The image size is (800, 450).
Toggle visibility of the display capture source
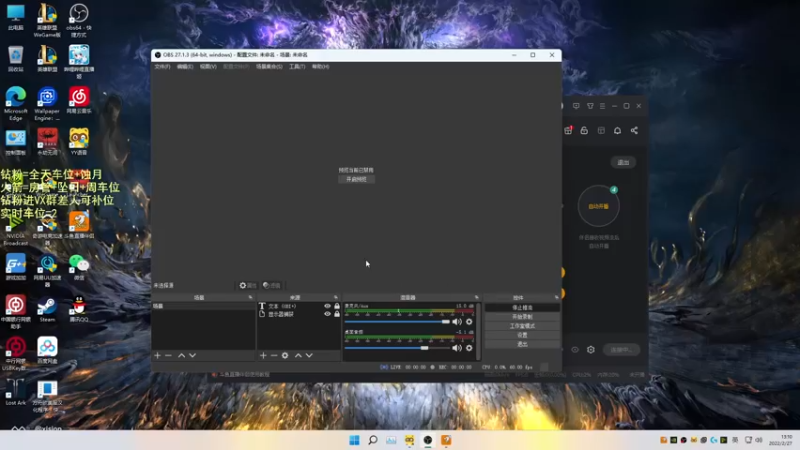[328, 314]
